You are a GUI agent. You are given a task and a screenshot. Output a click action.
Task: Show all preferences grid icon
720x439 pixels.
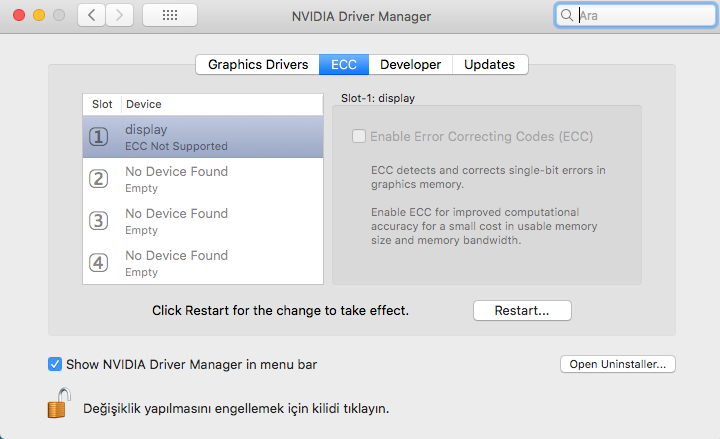click(x=169, y=16)
